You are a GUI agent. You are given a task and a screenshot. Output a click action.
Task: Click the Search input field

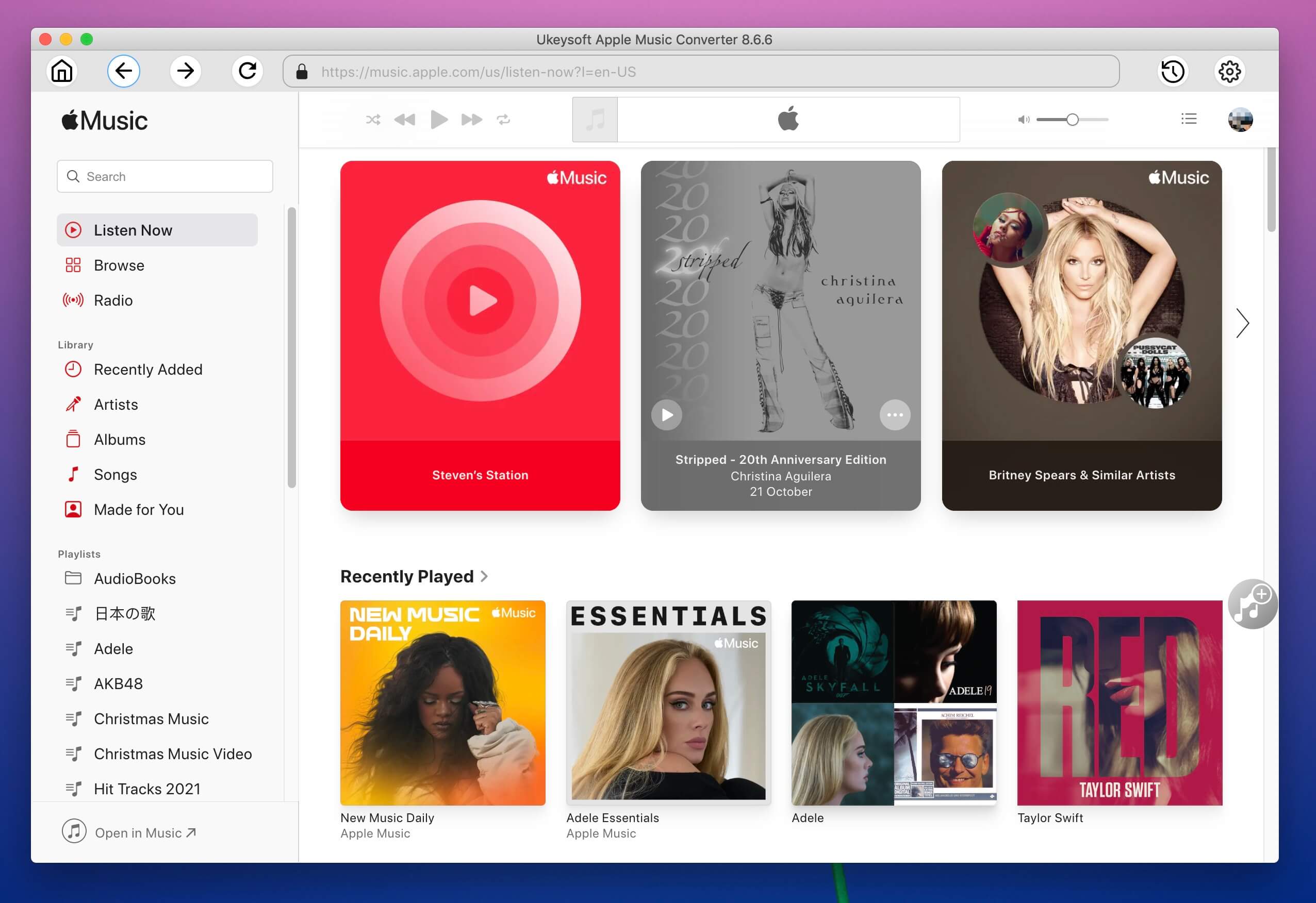click(x=166, y=175)
